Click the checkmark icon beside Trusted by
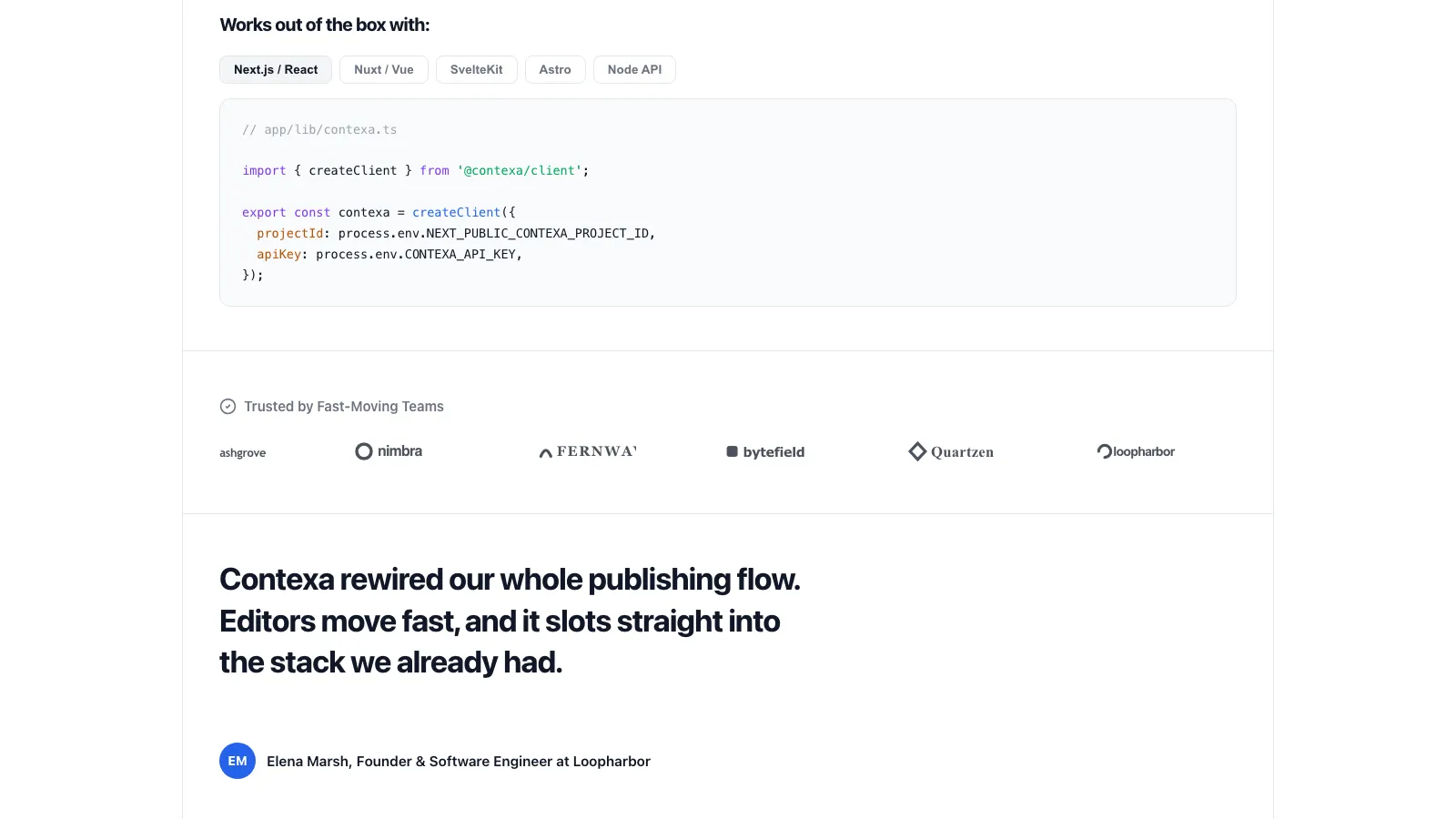Screen dimensions: 1456x819 pos(227,407)
